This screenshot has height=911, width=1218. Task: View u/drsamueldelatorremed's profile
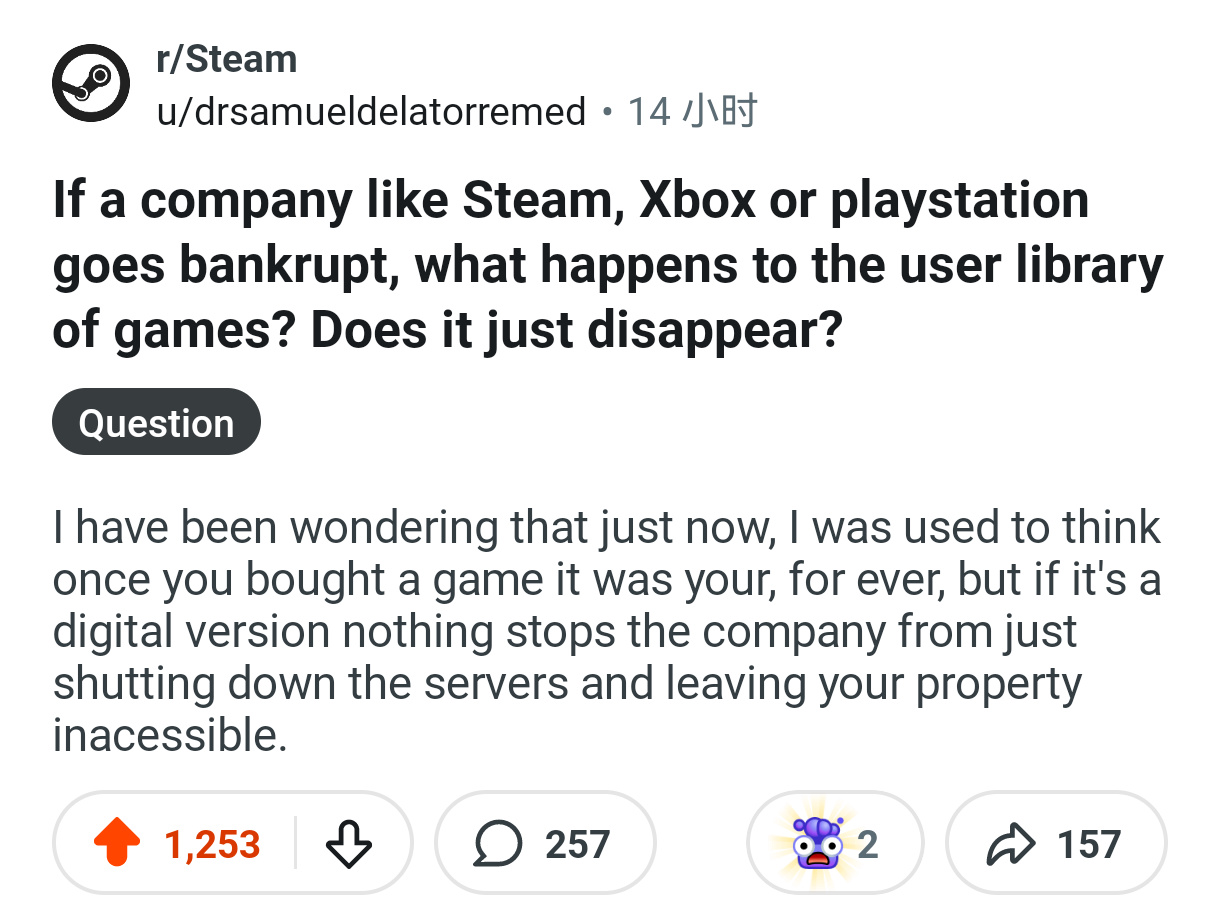(x=370, y=111)
